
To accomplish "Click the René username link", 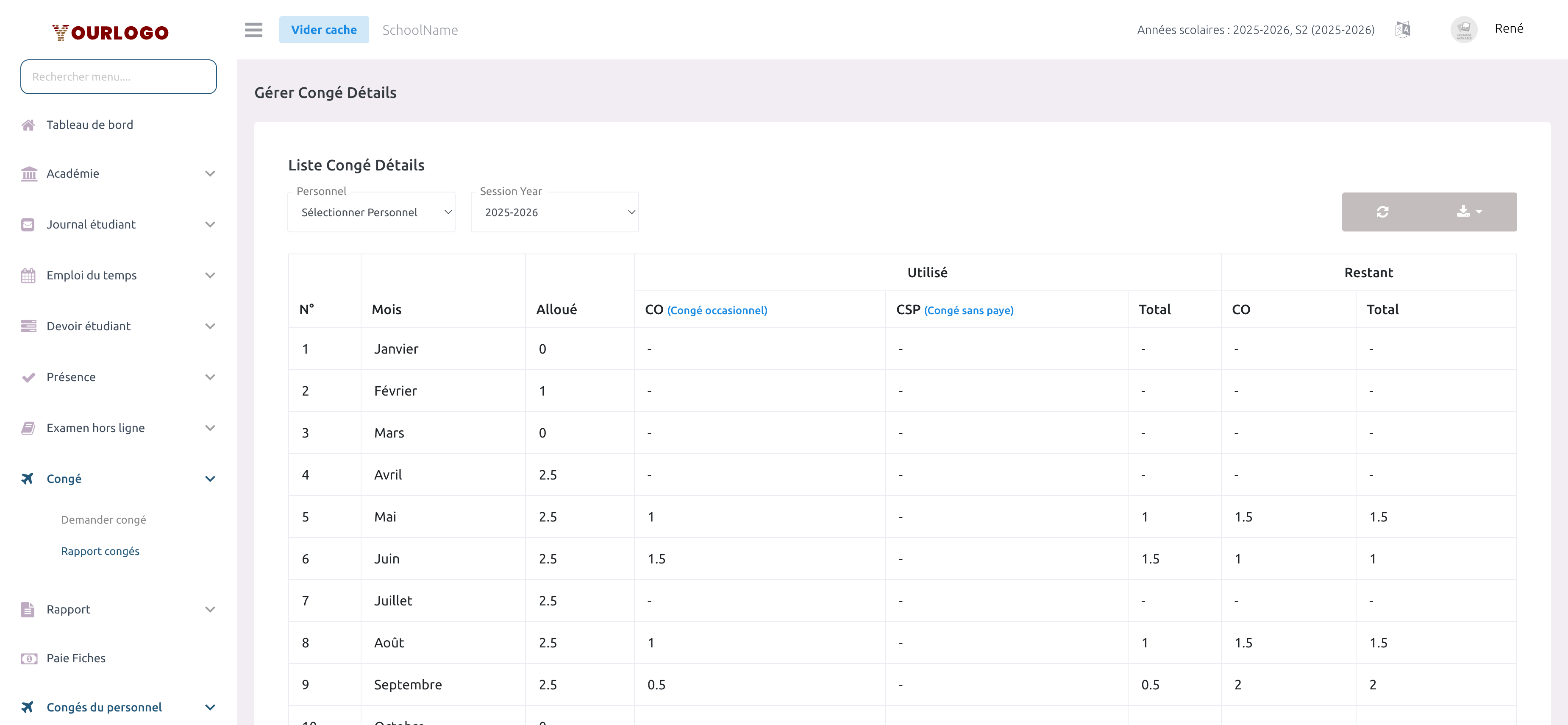I will tap(1508, 28).
